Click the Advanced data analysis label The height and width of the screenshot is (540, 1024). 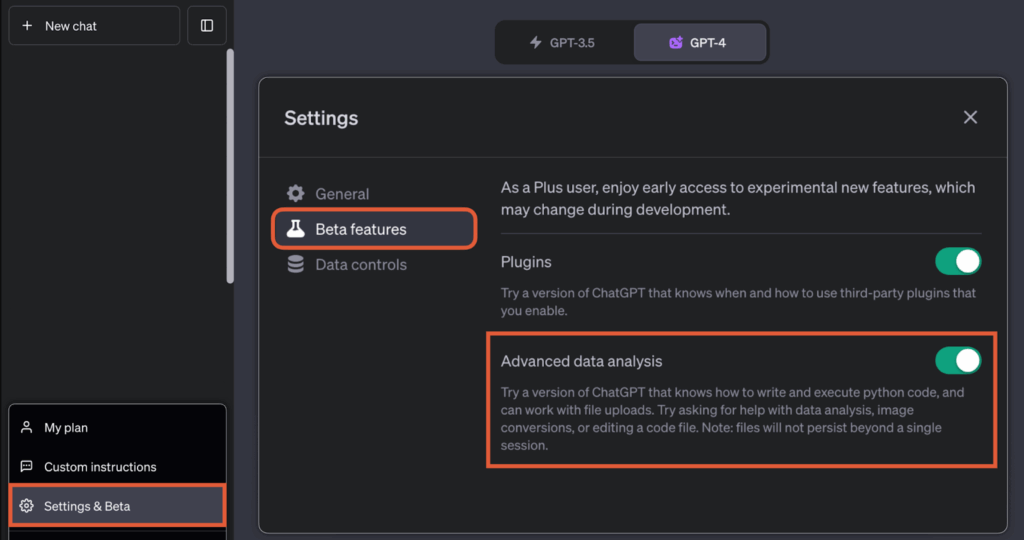[581, 361]
